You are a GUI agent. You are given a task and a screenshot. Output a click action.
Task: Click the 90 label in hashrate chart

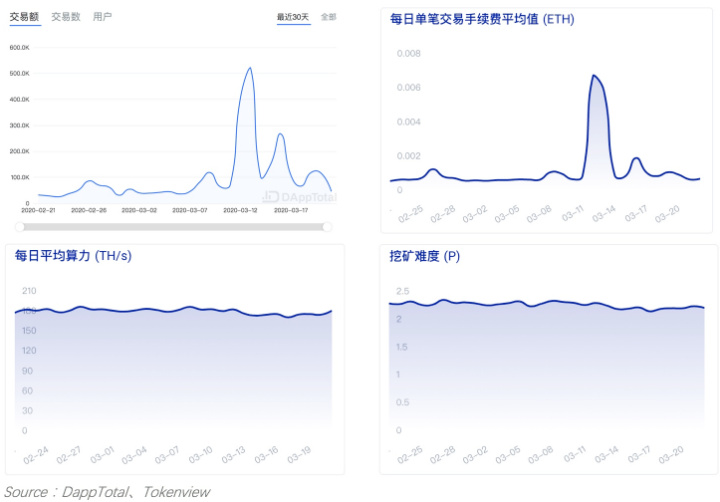pos(28,371)
